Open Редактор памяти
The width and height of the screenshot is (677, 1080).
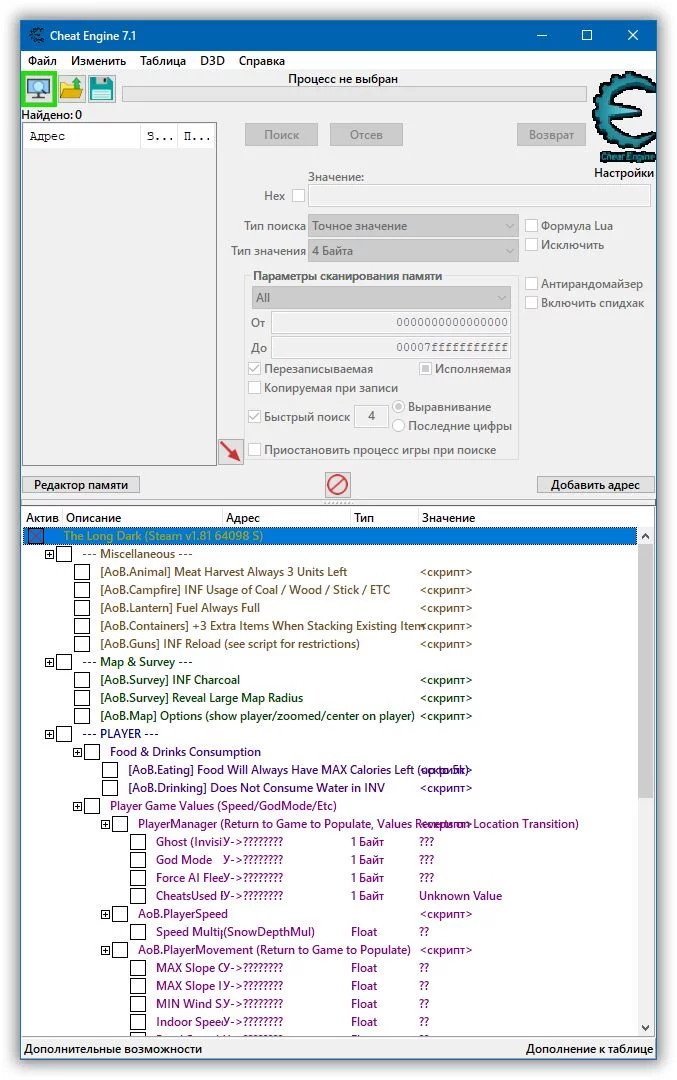(x=81, y=485)
